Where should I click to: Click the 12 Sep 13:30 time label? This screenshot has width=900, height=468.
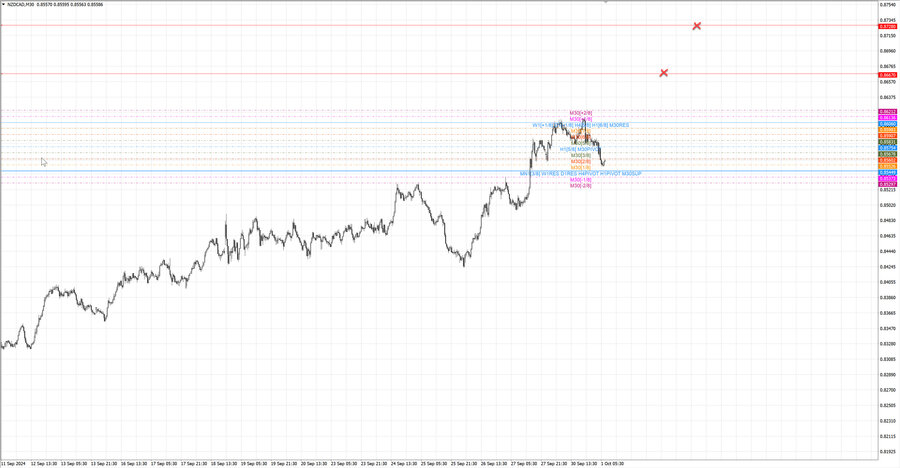(x=44, y=463)
